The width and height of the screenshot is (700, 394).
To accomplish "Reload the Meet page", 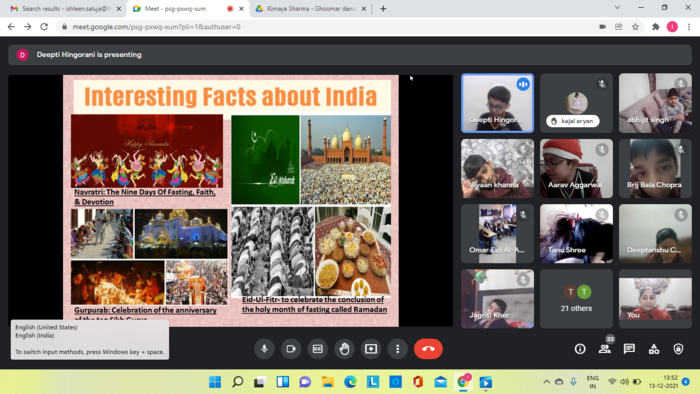I will coord(44,27).
